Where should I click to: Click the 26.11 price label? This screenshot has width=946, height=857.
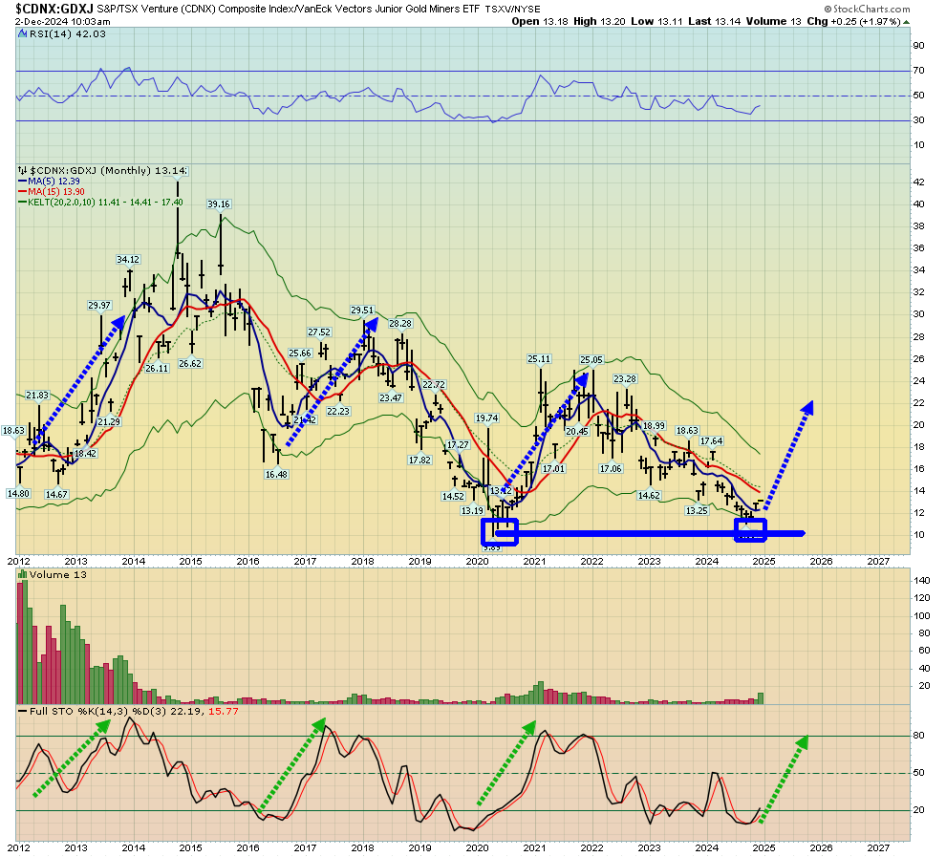[157, 368]
